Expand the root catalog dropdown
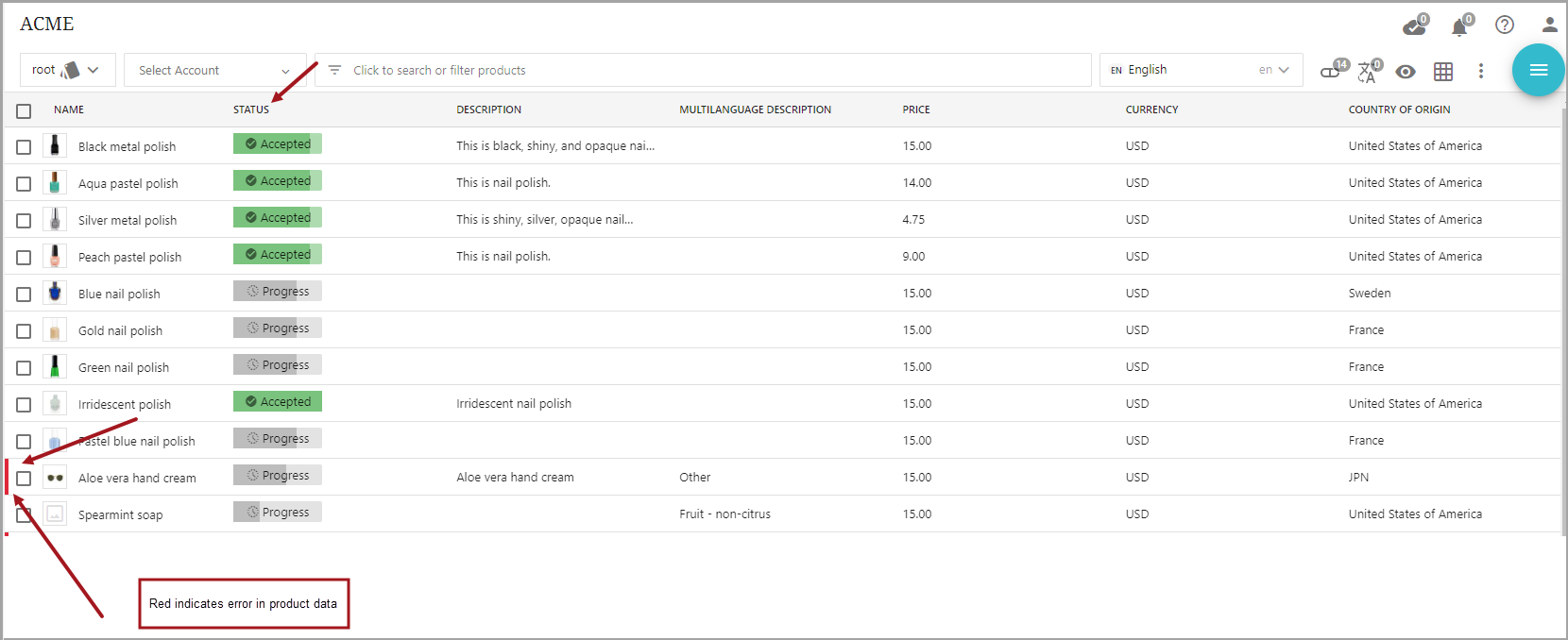1568x640 pixels. point(67,70)
